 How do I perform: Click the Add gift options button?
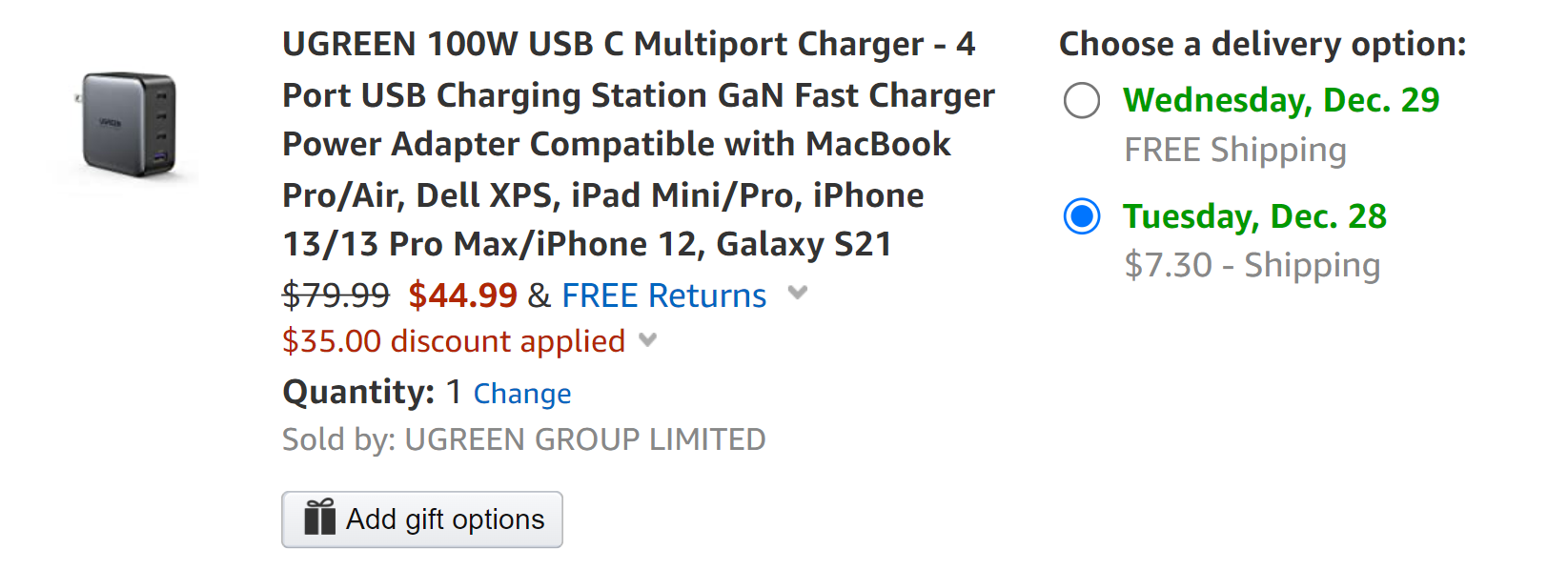tap(422, 519)
